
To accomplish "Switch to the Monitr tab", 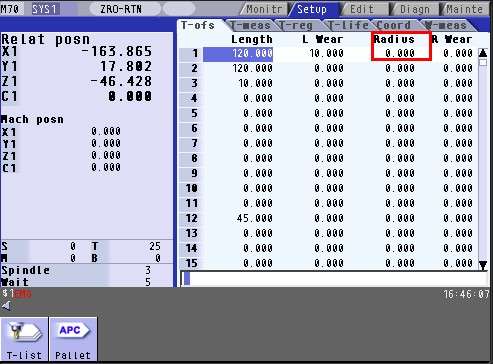I will [x=264, y=9].
